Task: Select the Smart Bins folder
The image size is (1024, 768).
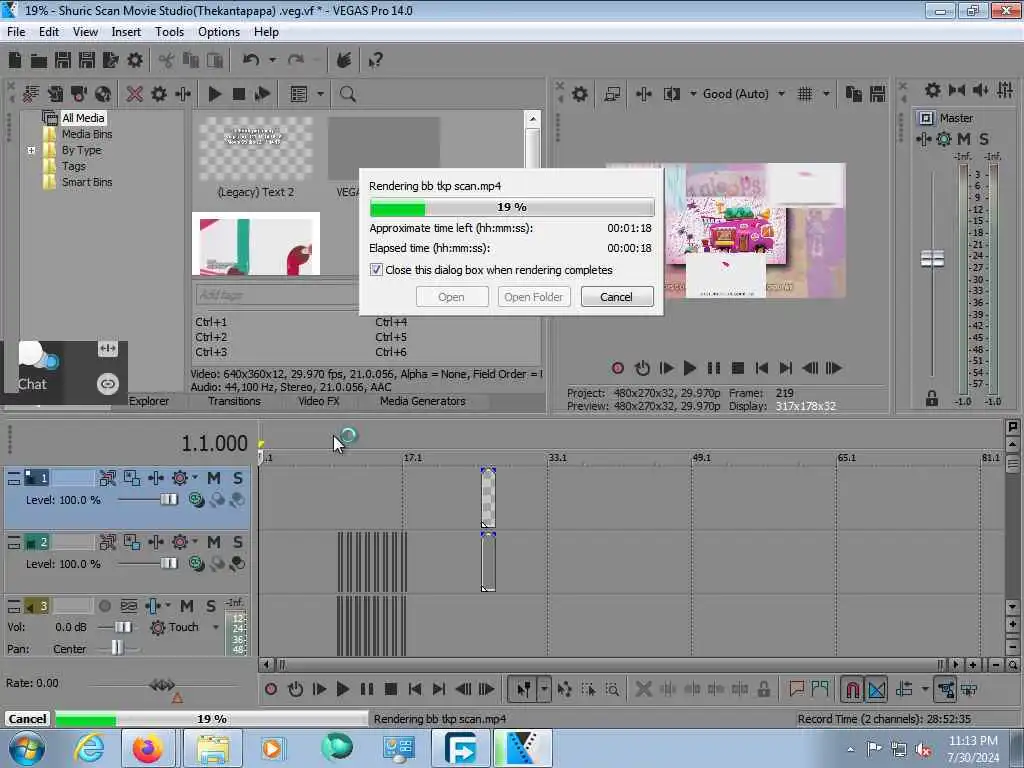Action: (86, 182)
